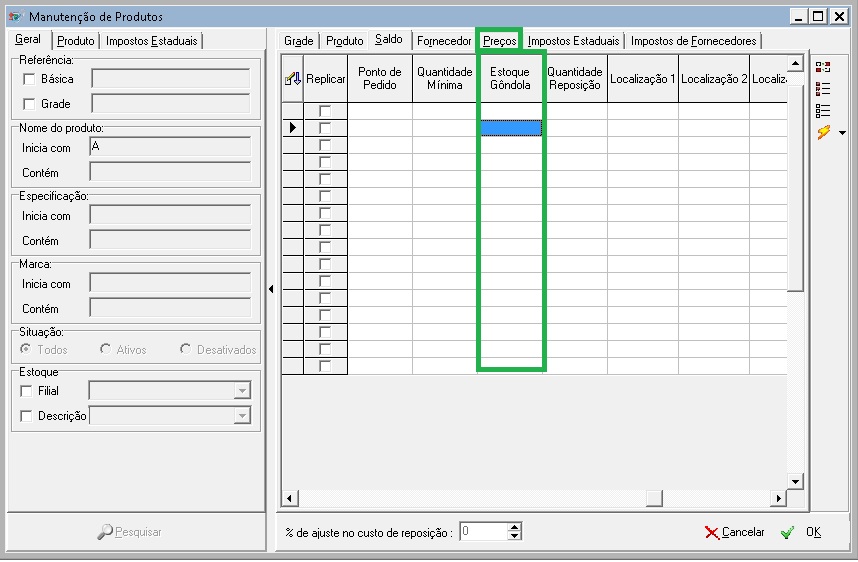Open the Descrição dropdown list

[242, 416]
